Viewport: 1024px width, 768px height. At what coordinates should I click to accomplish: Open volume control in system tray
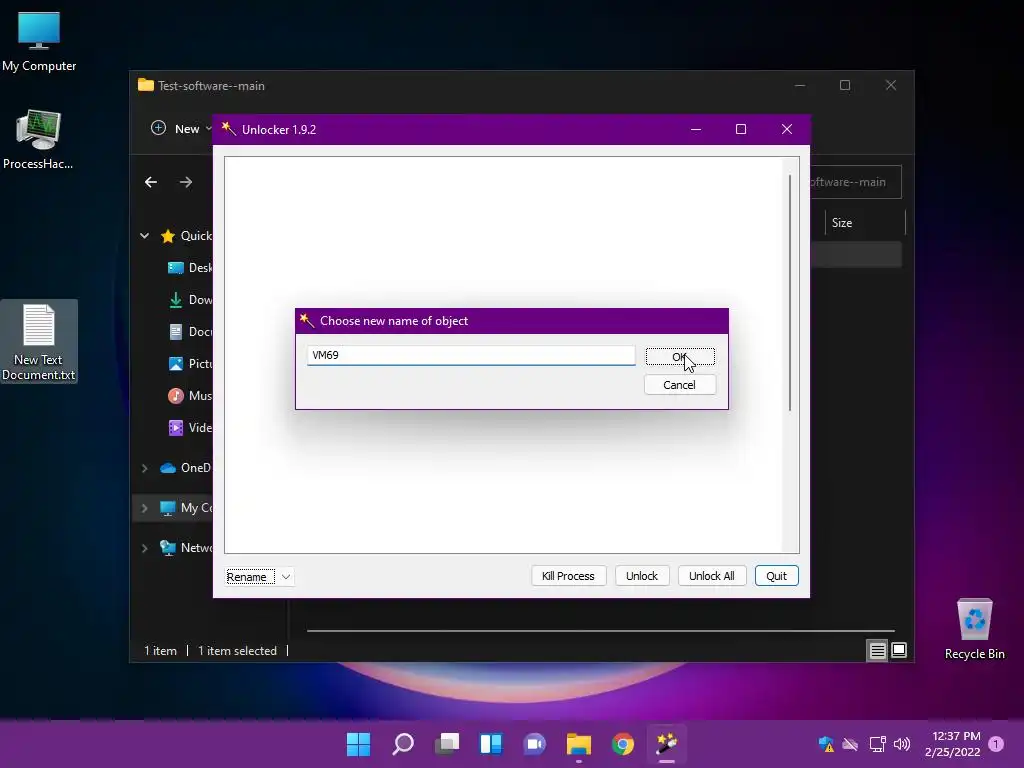click(902, 744)
